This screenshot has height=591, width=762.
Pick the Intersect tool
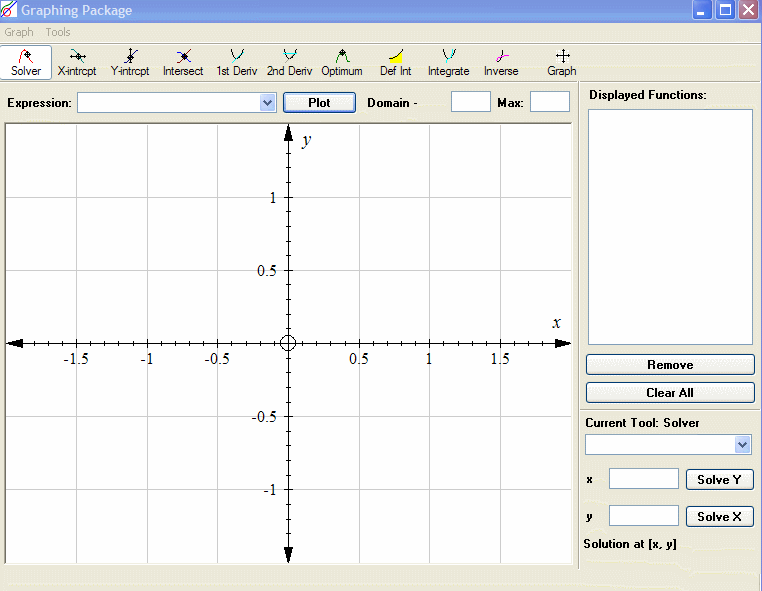pyautogui.click(x=183, y=63)
